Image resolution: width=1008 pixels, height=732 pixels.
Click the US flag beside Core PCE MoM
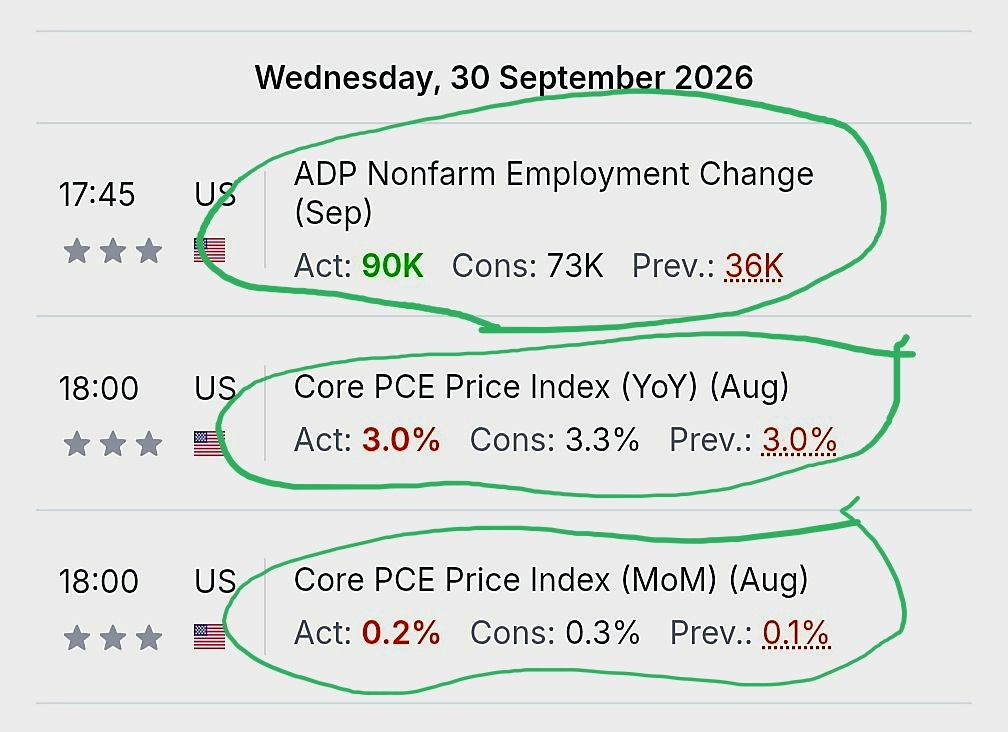pyautogui.click(x=210, y=636)
